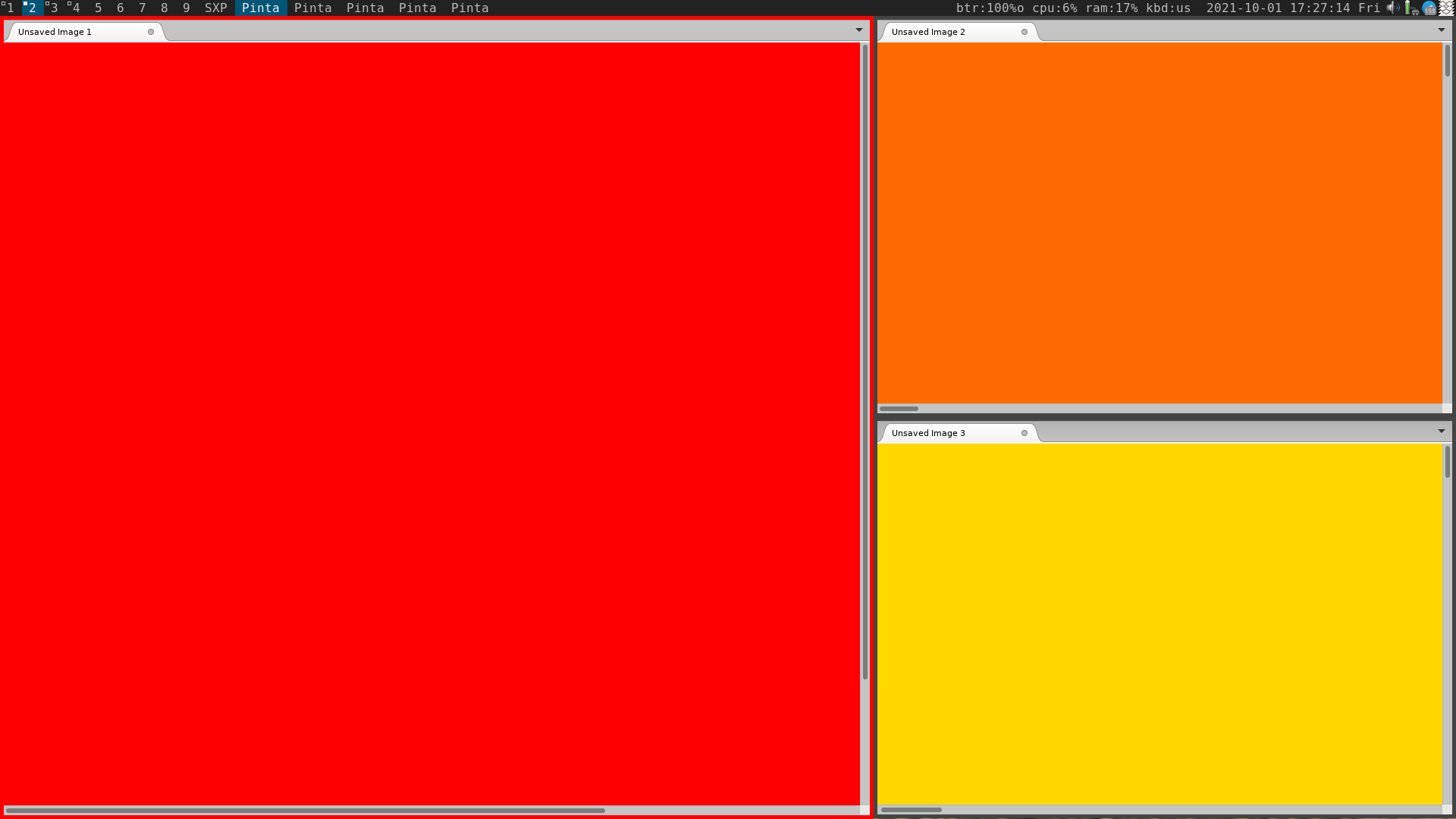Select the Unsaved Image 3 tab

(928, 433)
